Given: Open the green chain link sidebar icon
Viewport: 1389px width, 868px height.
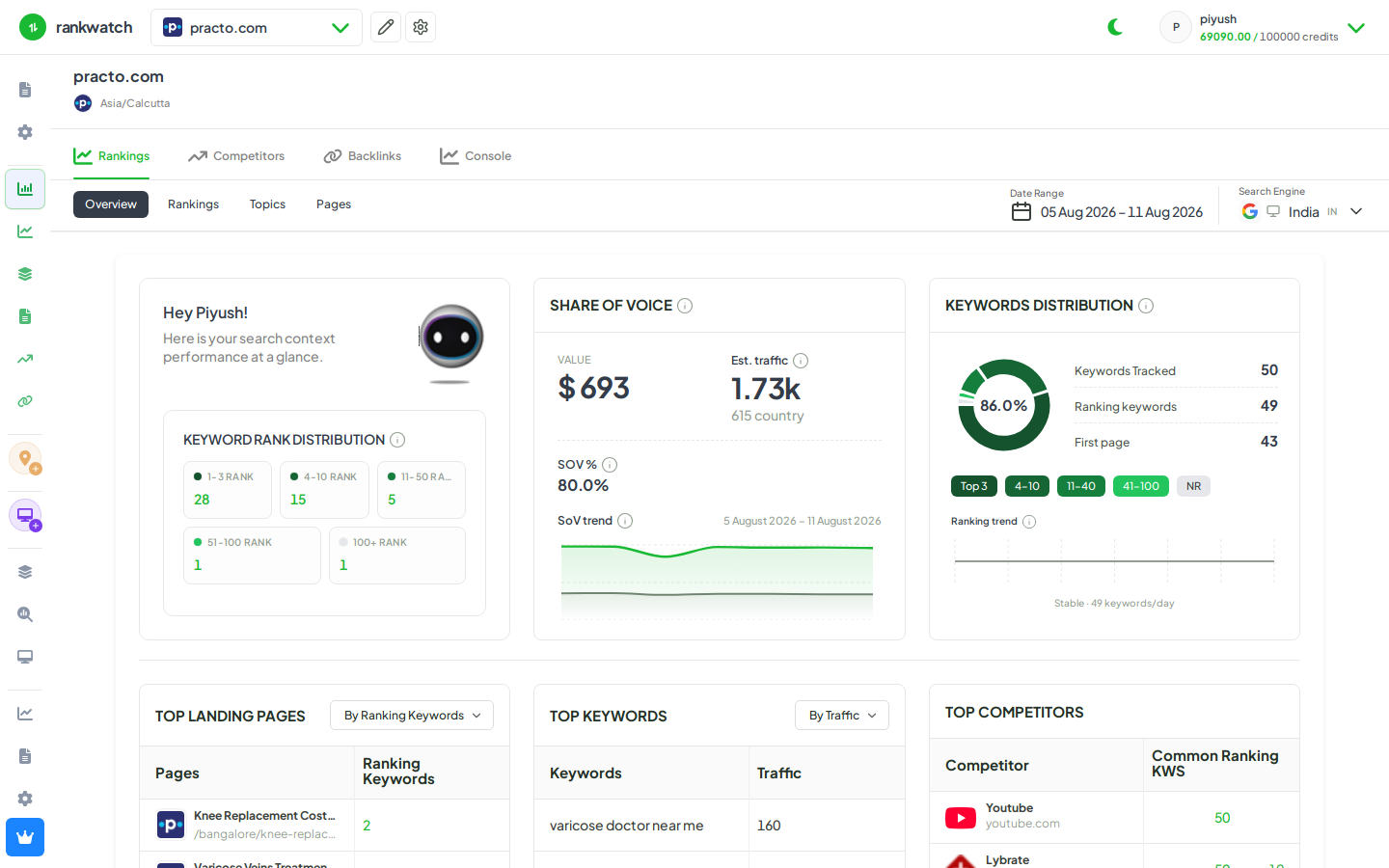Looking at the screenshot, I should point(25,401).
